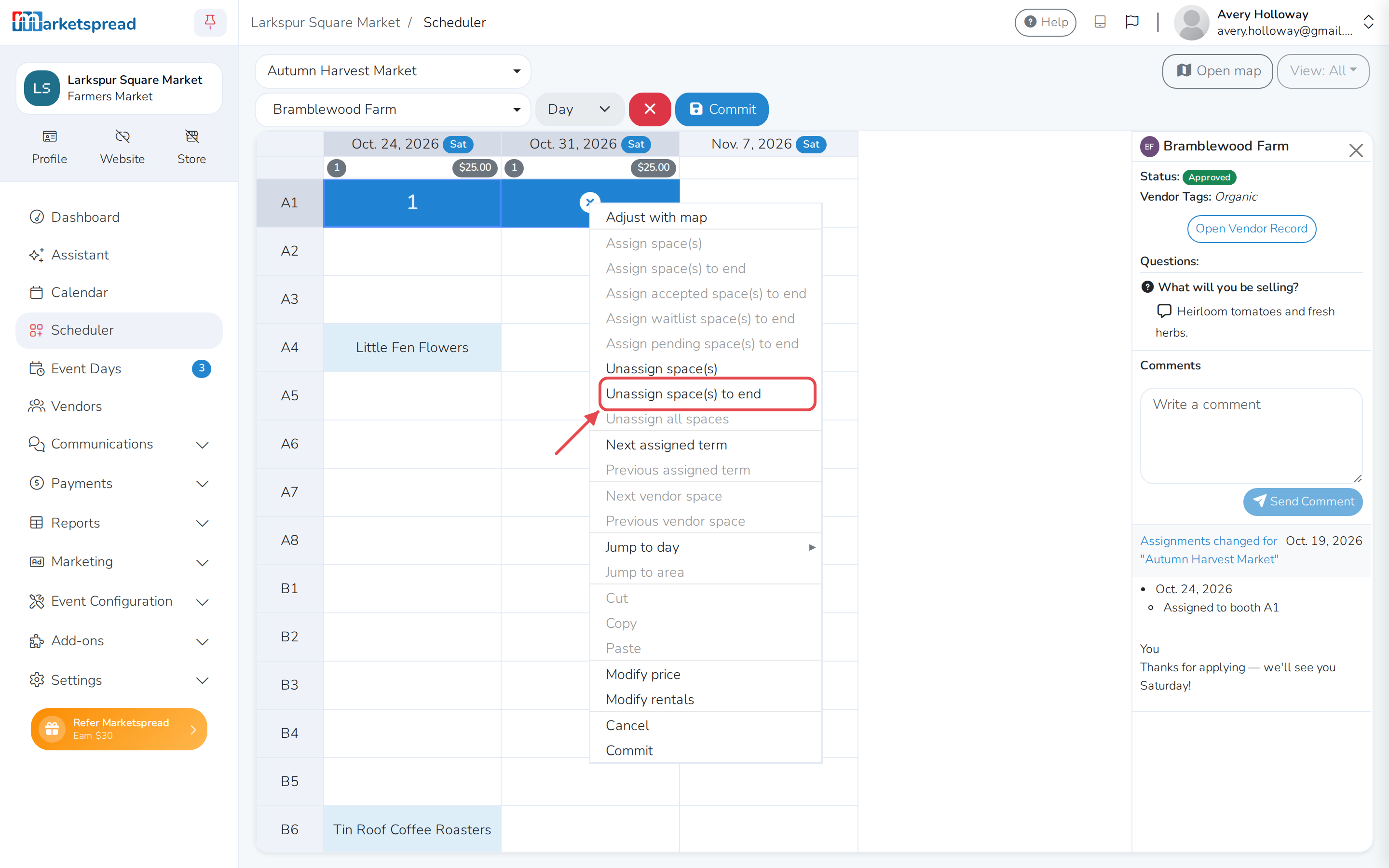Open Calendar from sidebar
1389x868 pixels.
click(119, 292)
